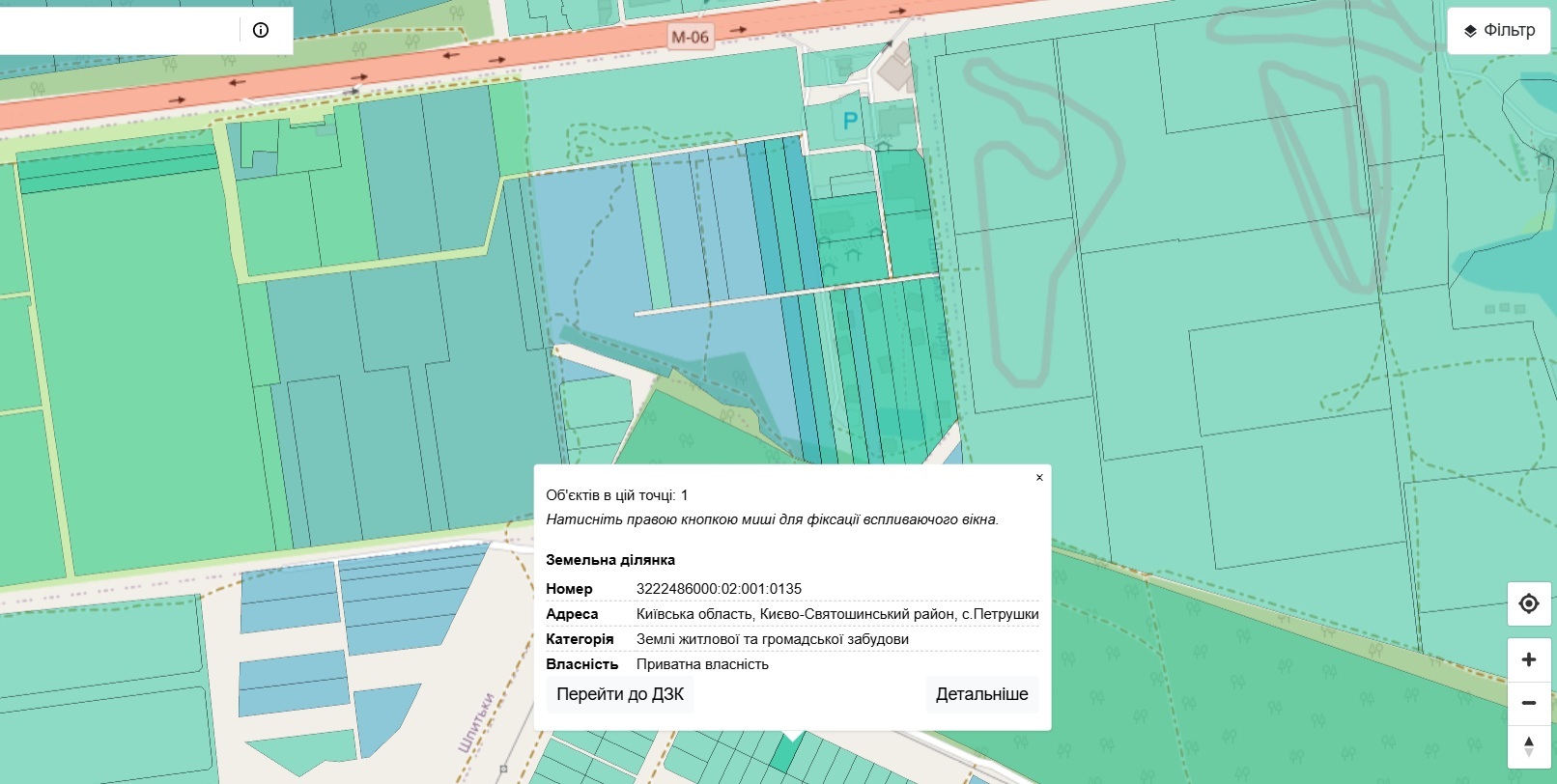Image resolution: width=1557 pixels, height=784 pixels.
Task: Reset map bearing with compass arrow
Action: pyautogui.click(x=1529, y=746)
